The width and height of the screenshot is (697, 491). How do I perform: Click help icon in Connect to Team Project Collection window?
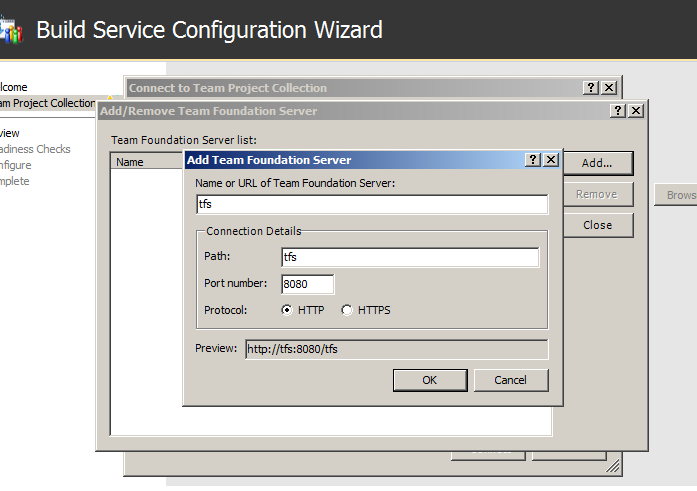click(590, 88)
